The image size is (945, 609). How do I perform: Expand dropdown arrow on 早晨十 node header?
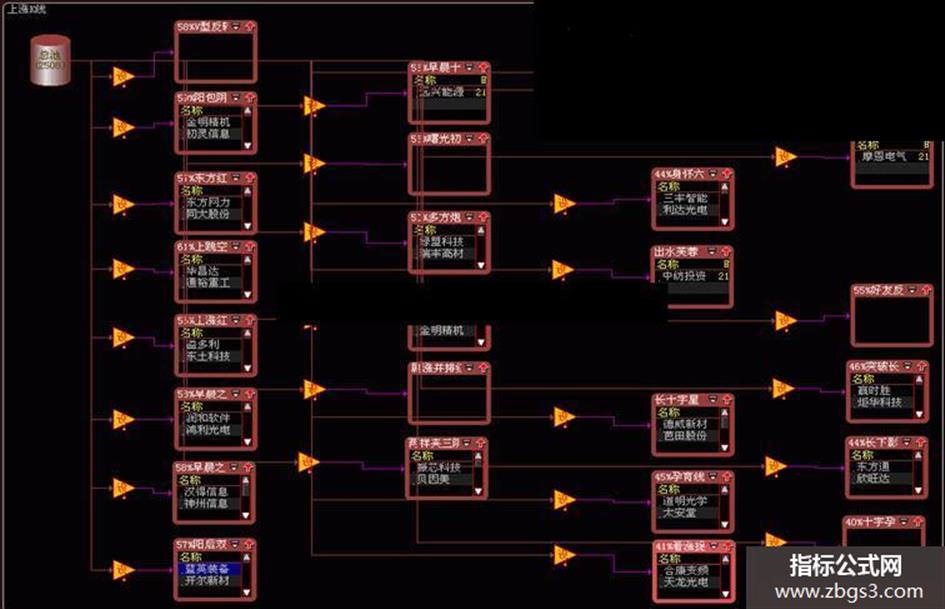coord(469,67)
